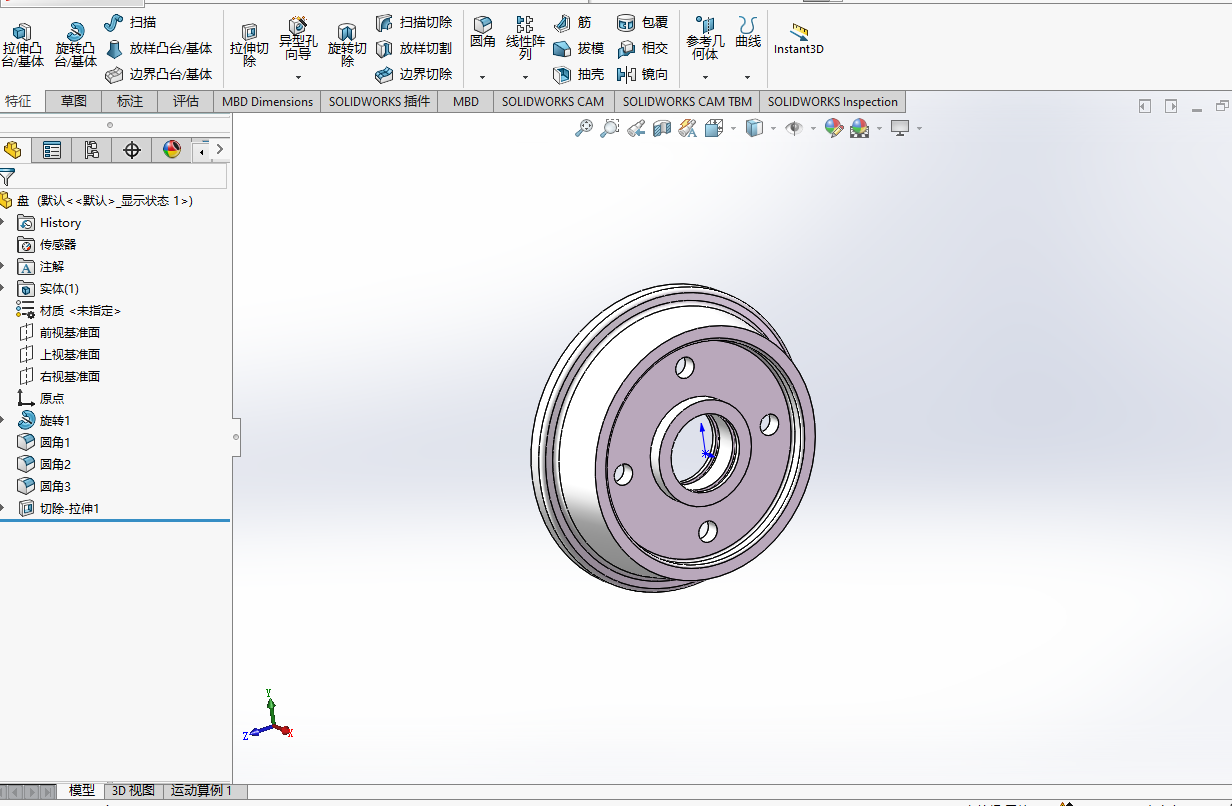Click the 相交 intersect tool
The image size is (1232, 806).
643,48
